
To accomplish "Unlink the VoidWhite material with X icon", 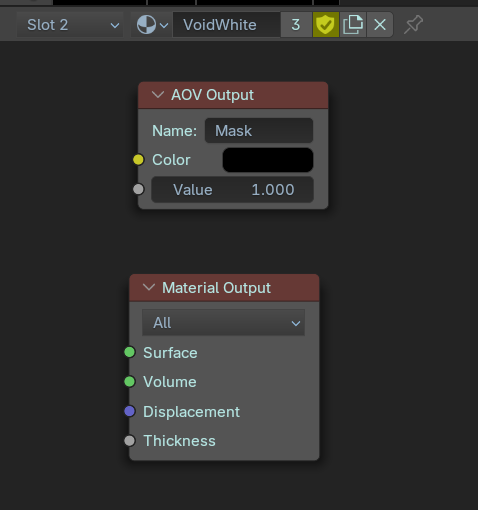I will pos(380,25).
